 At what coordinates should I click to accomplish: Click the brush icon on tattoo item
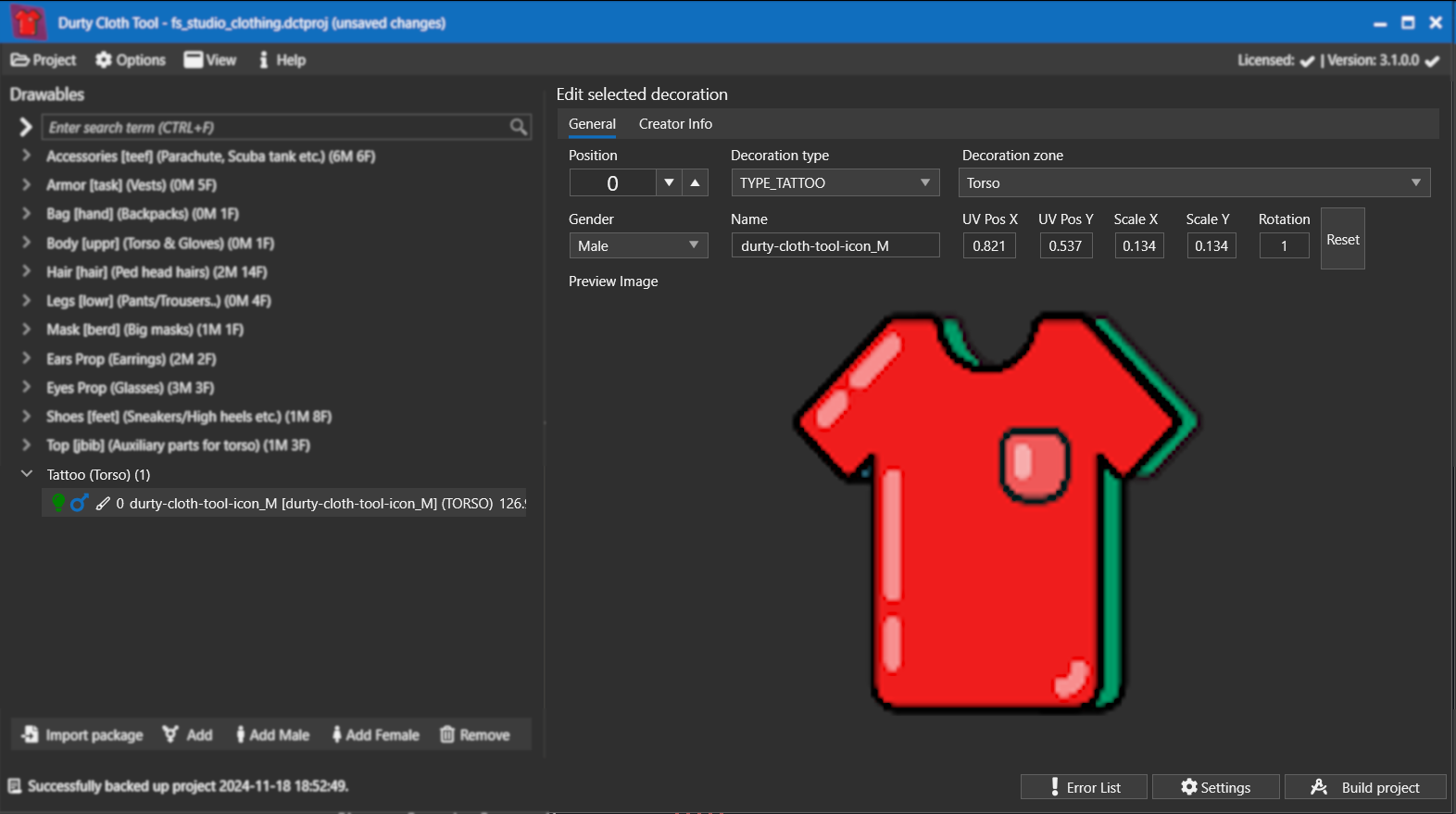coord(103,503)
